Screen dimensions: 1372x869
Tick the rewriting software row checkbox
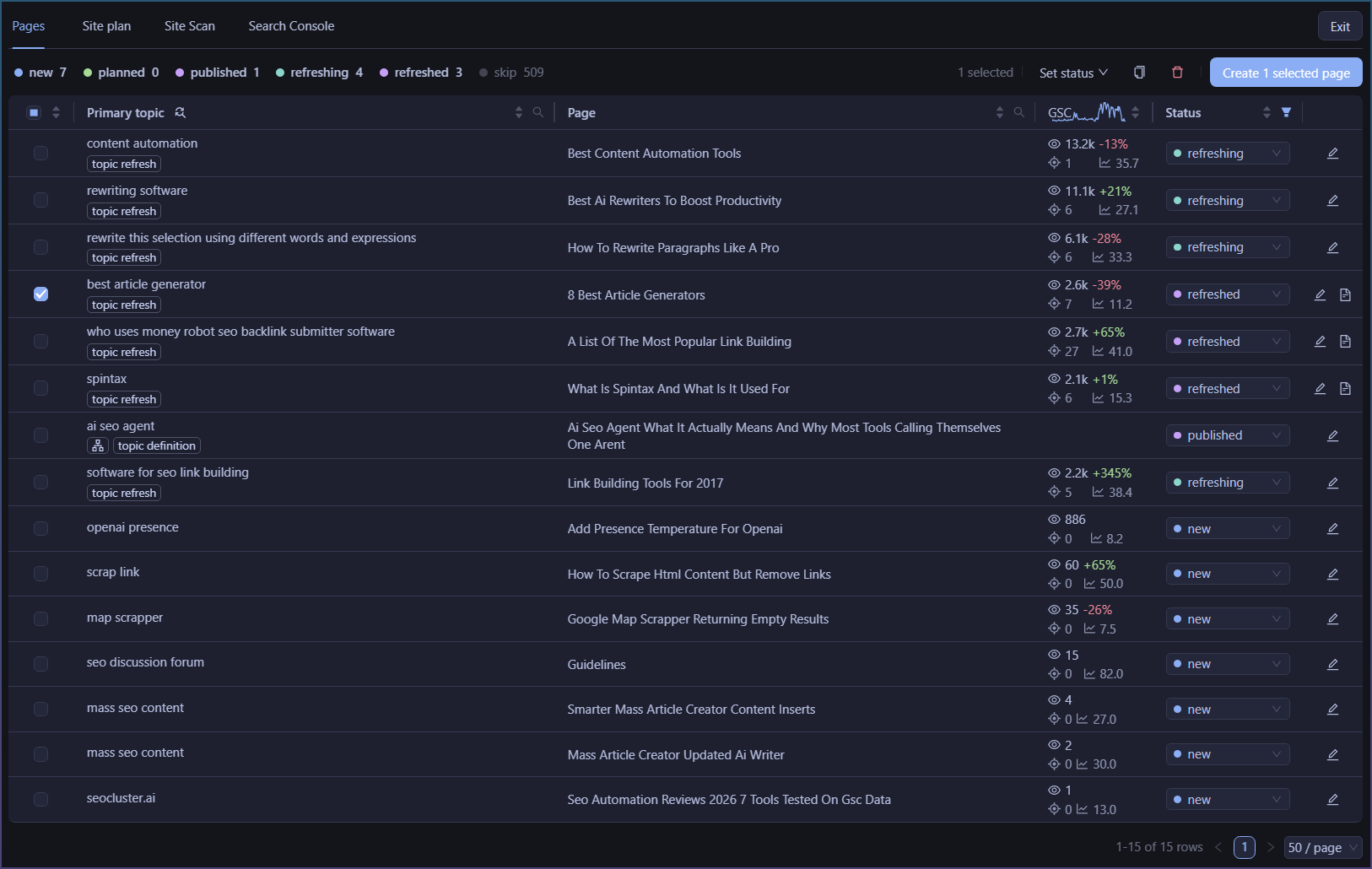[41, 201]
